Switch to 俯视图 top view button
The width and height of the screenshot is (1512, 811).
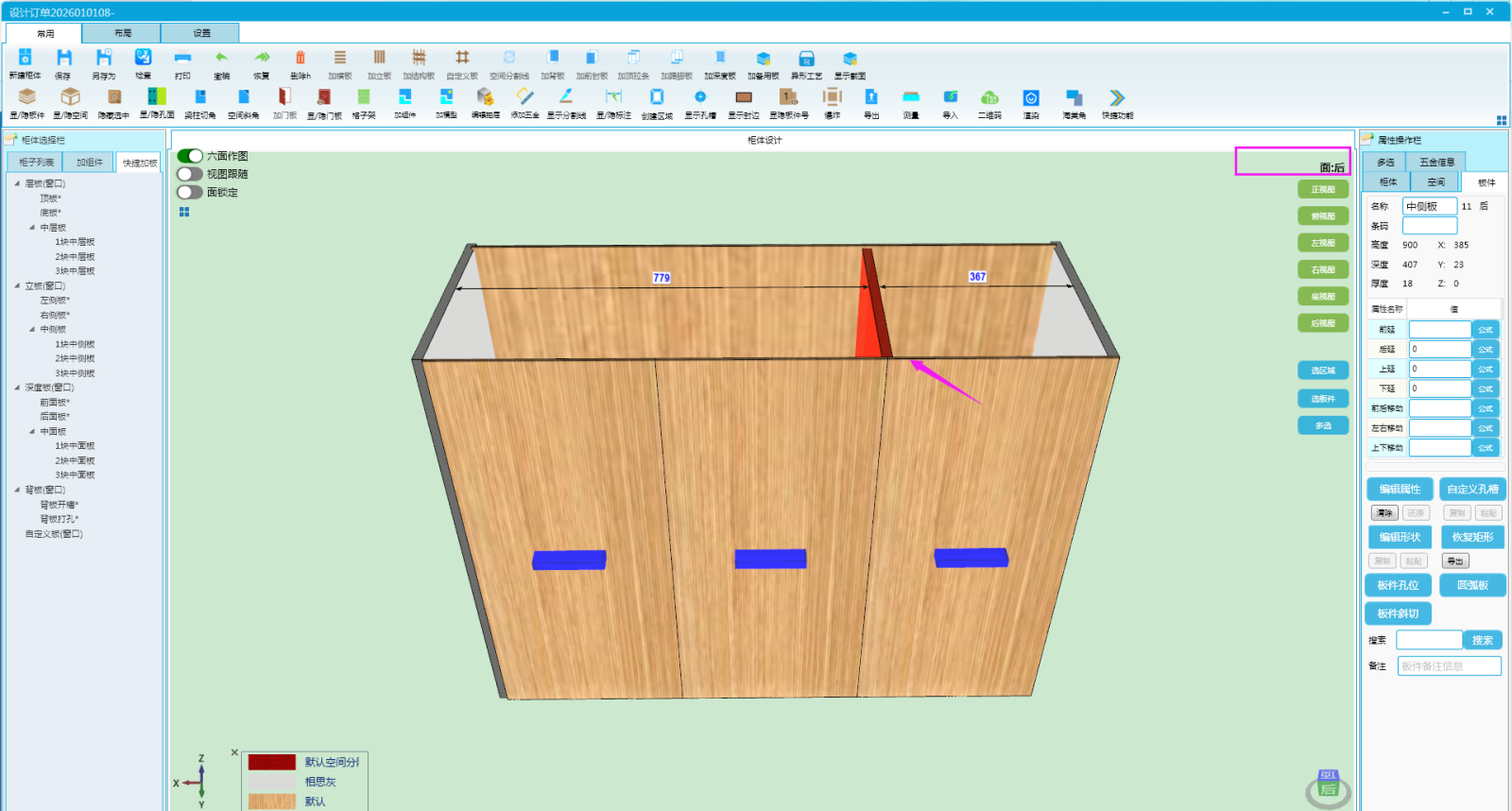point(1323,216)
